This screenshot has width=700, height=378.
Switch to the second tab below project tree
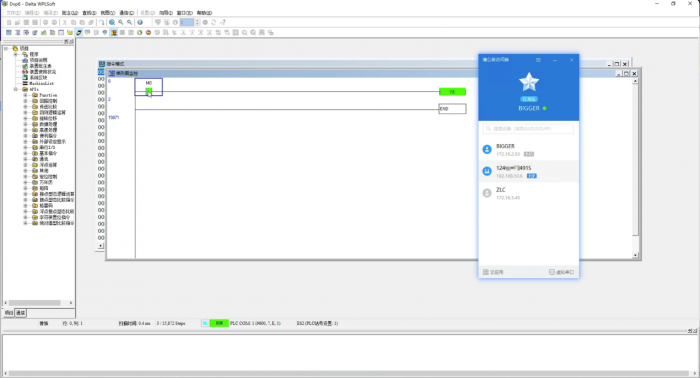(21, 313)
